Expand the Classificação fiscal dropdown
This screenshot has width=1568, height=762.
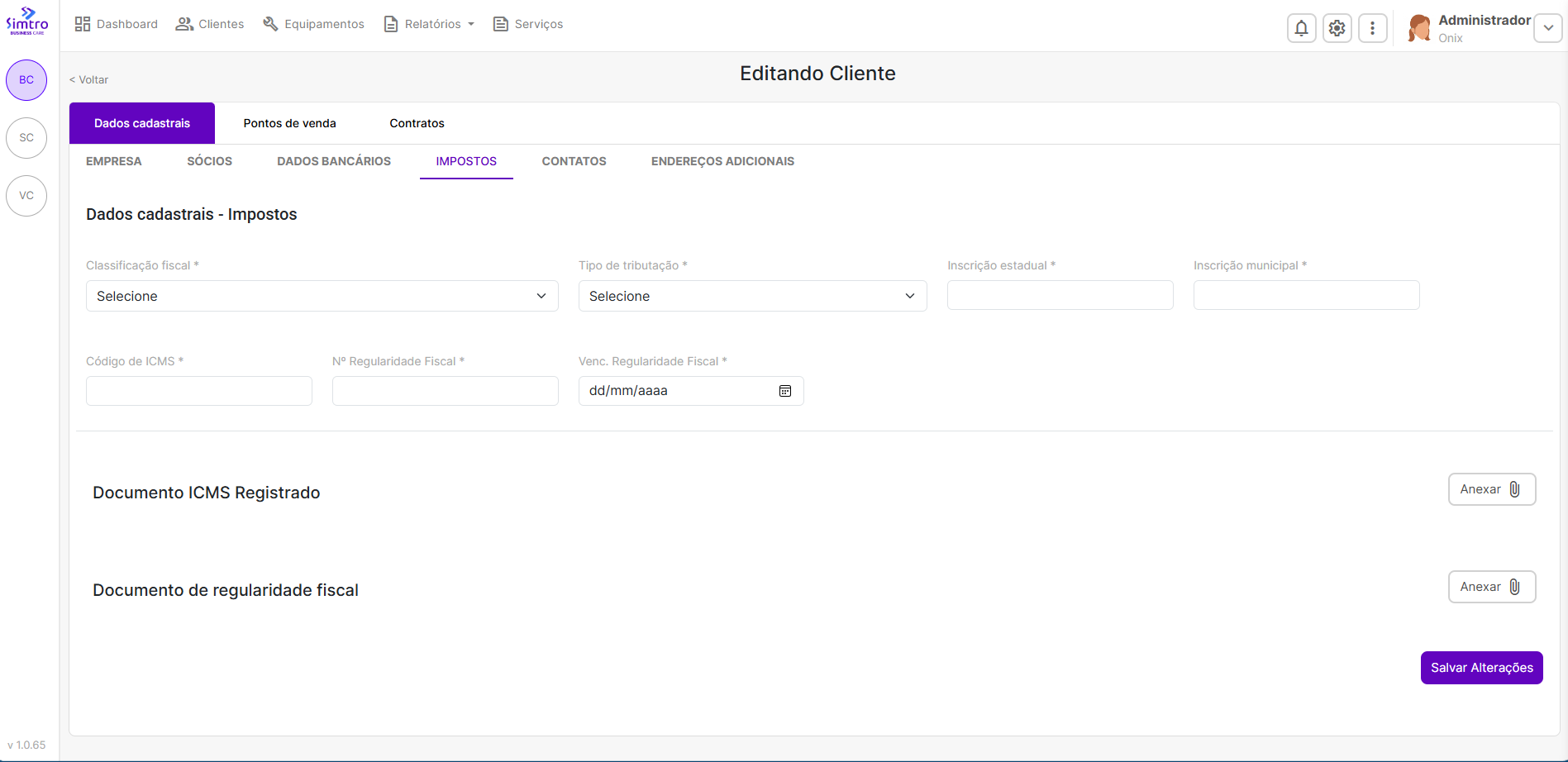coord(322,296)
